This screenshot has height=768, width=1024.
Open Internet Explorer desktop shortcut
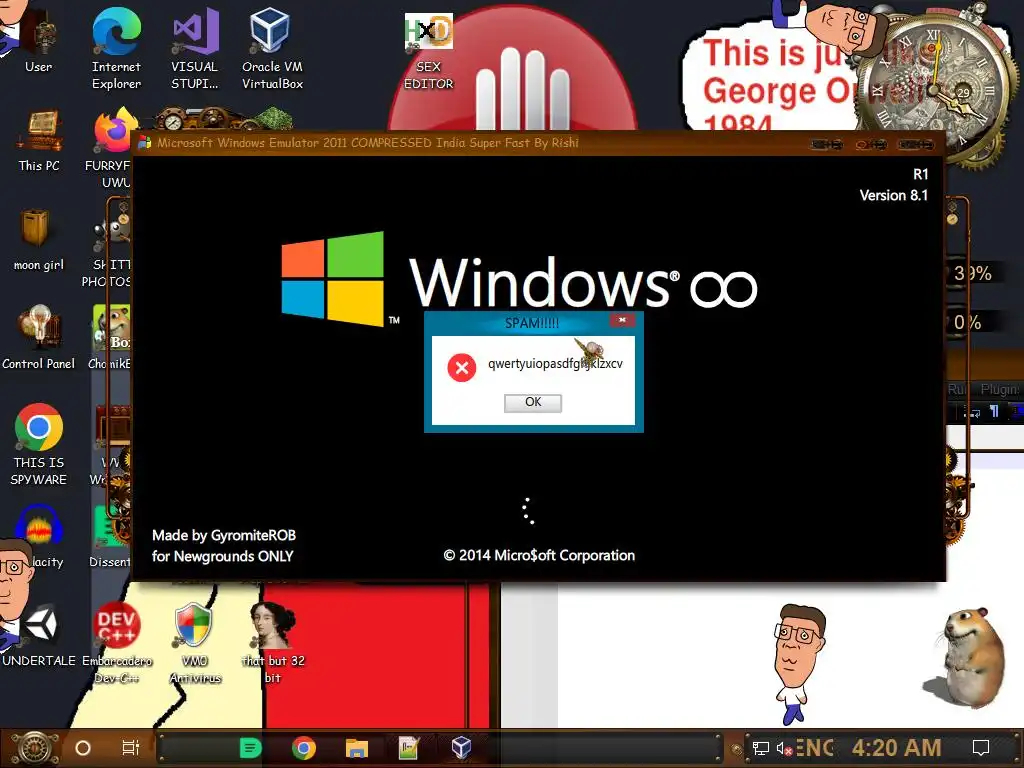pyautogui.click(x=116, y=48)
